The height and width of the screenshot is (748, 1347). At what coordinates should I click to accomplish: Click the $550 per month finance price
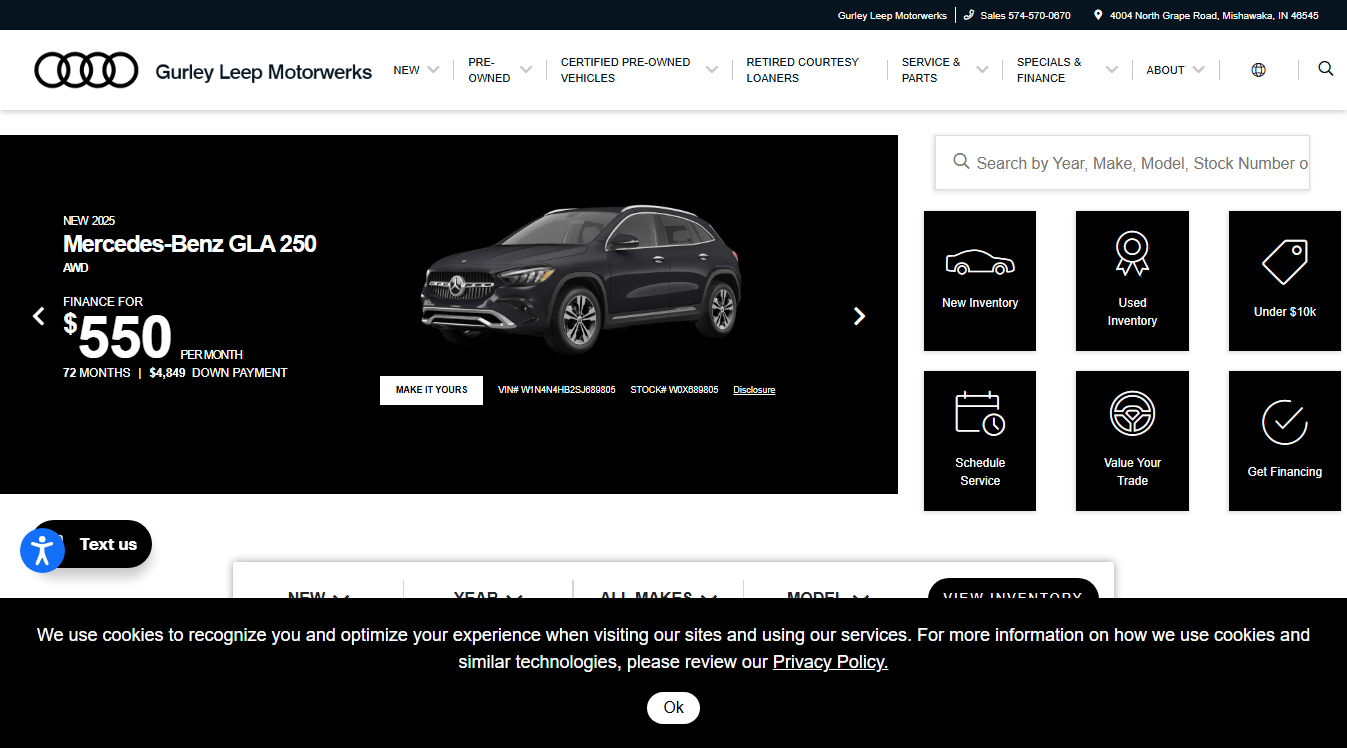tap(153, 337)
